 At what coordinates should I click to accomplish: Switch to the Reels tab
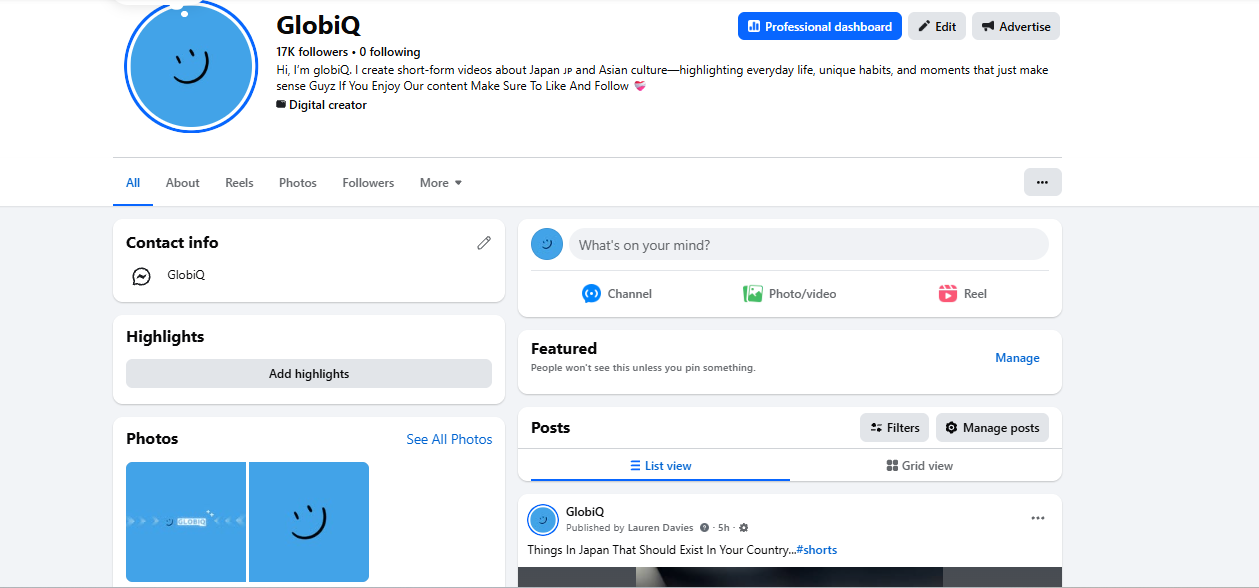click(x=239, y=183)
